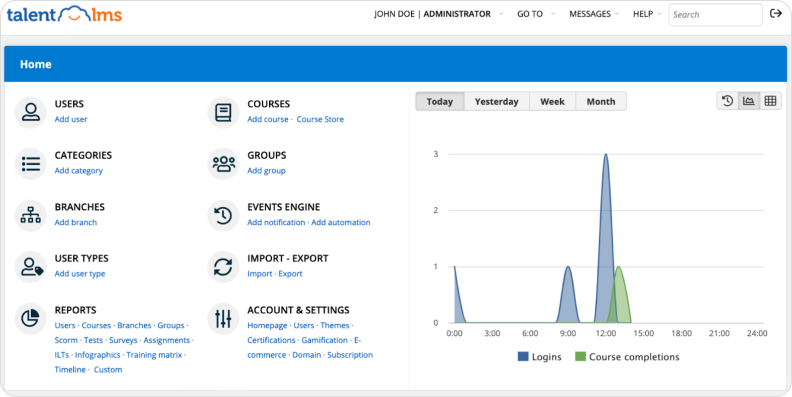This screenshot has height=397, width=792.
Task: Click the Add user type link
Action: [80, 274]
